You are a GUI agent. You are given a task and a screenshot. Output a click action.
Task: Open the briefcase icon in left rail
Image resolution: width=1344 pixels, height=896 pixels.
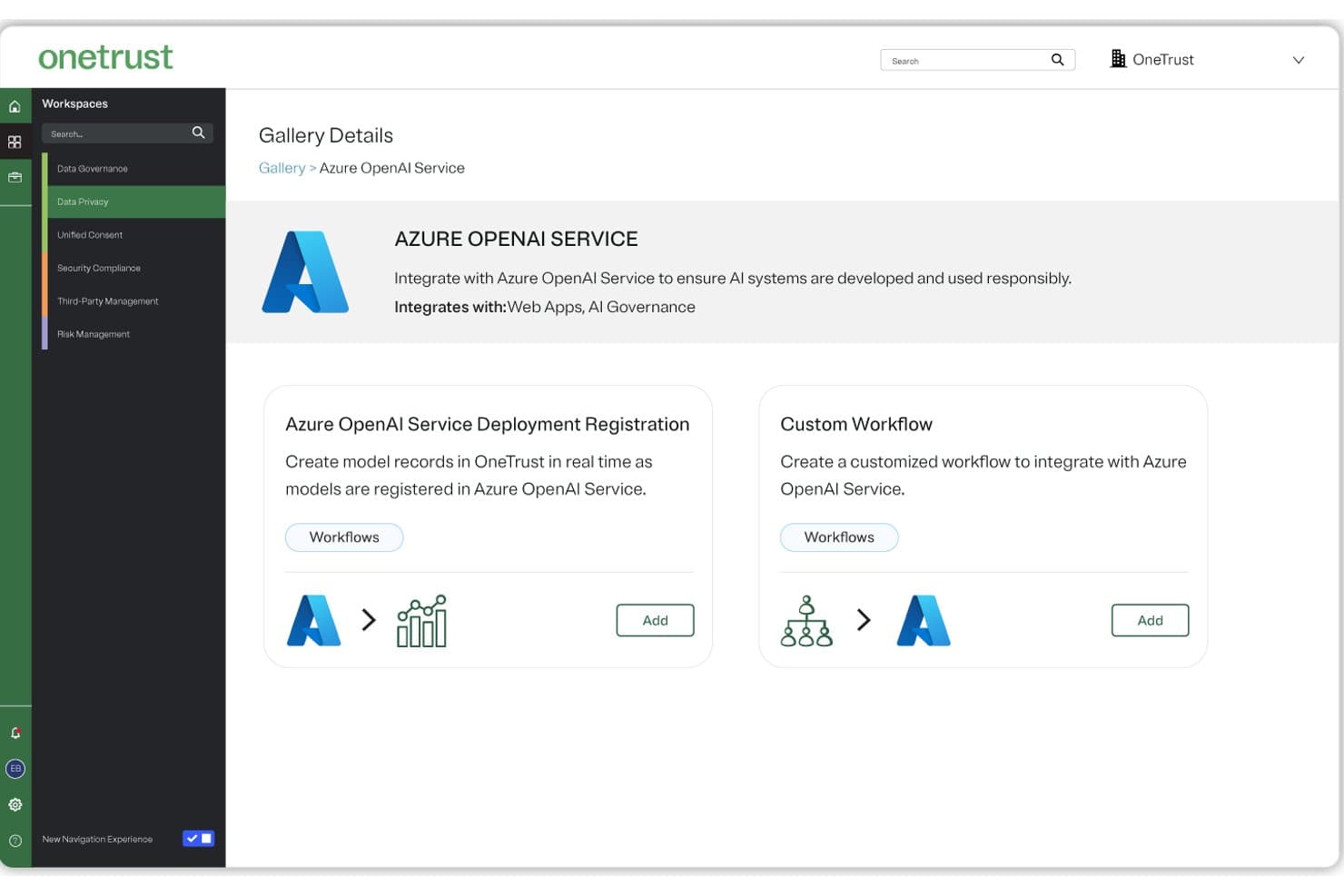(x=15, y=177)
